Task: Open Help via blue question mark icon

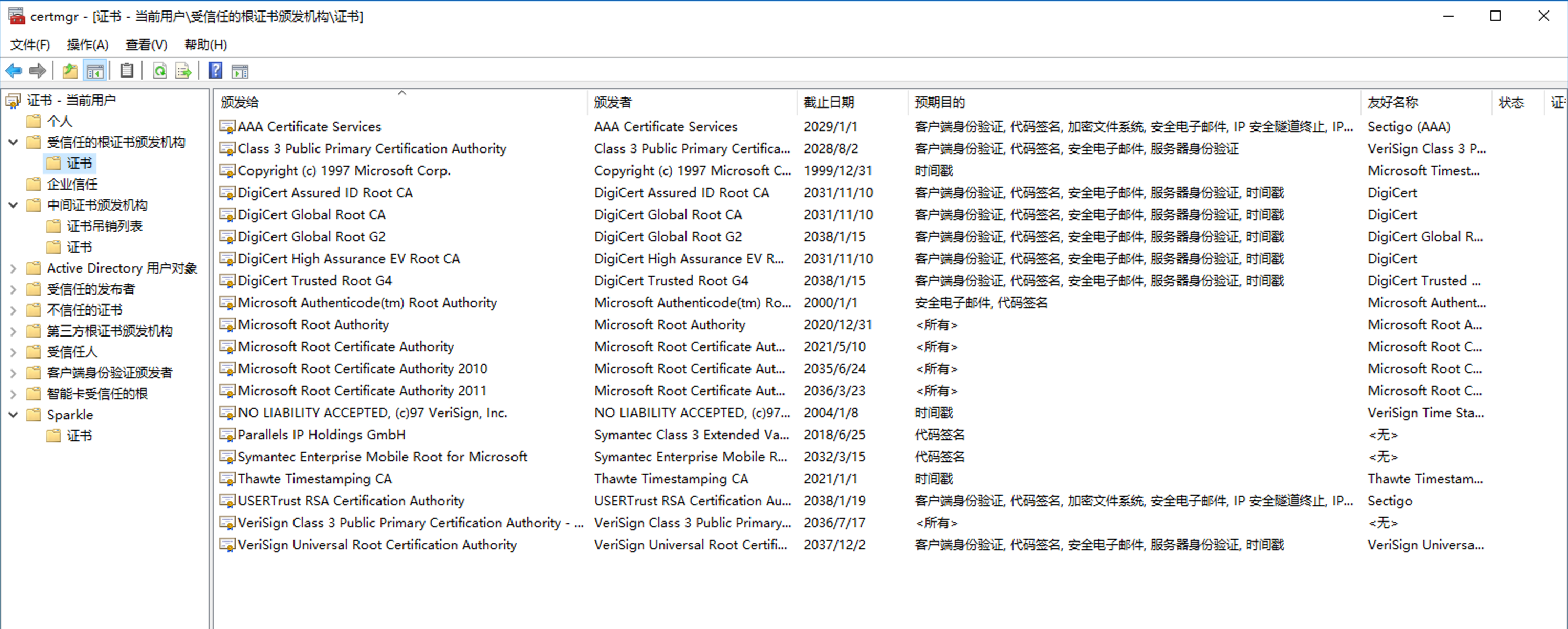Action: click(x=215, y=71)
